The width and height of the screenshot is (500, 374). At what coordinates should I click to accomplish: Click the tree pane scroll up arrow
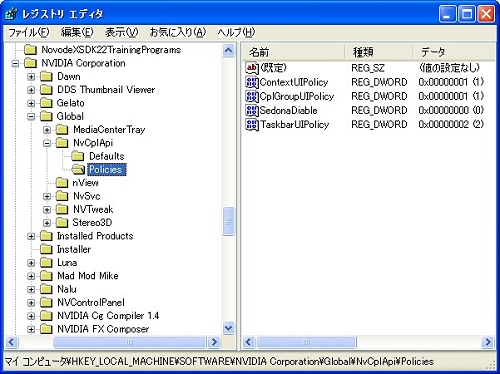click(228, 50)
